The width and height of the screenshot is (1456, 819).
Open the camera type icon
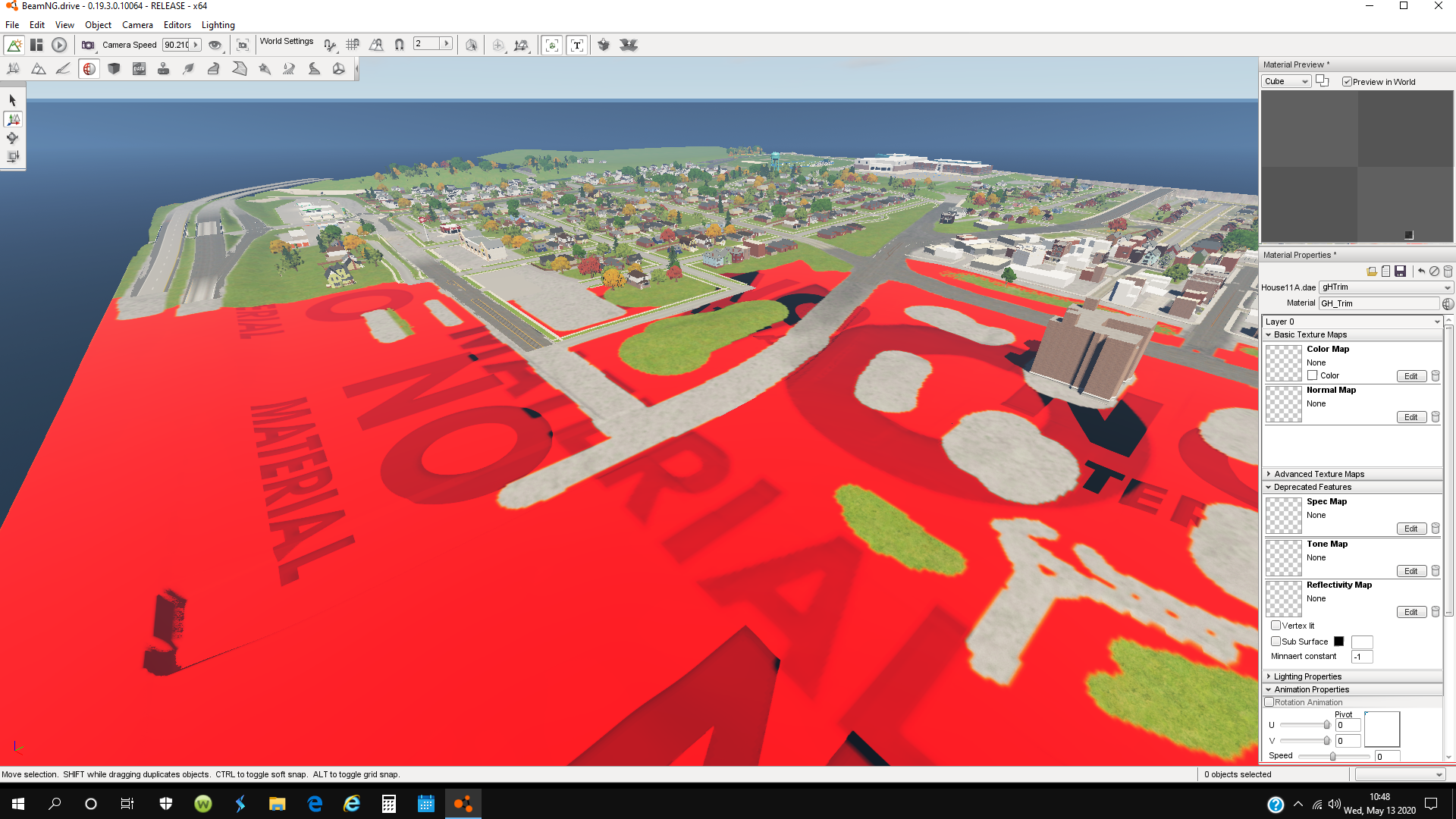click(88, 45)
